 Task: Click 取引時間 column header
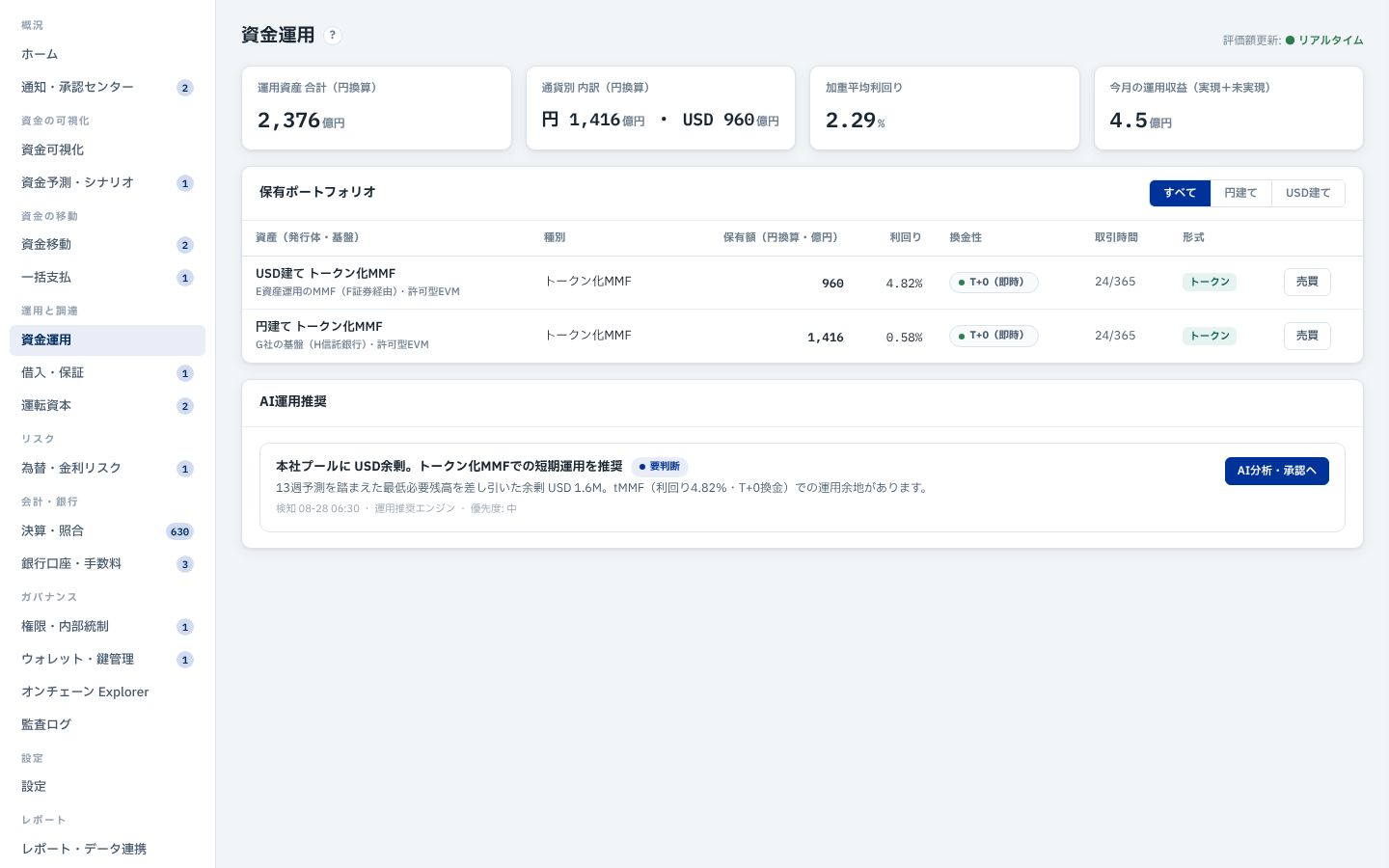[1116, 237]
